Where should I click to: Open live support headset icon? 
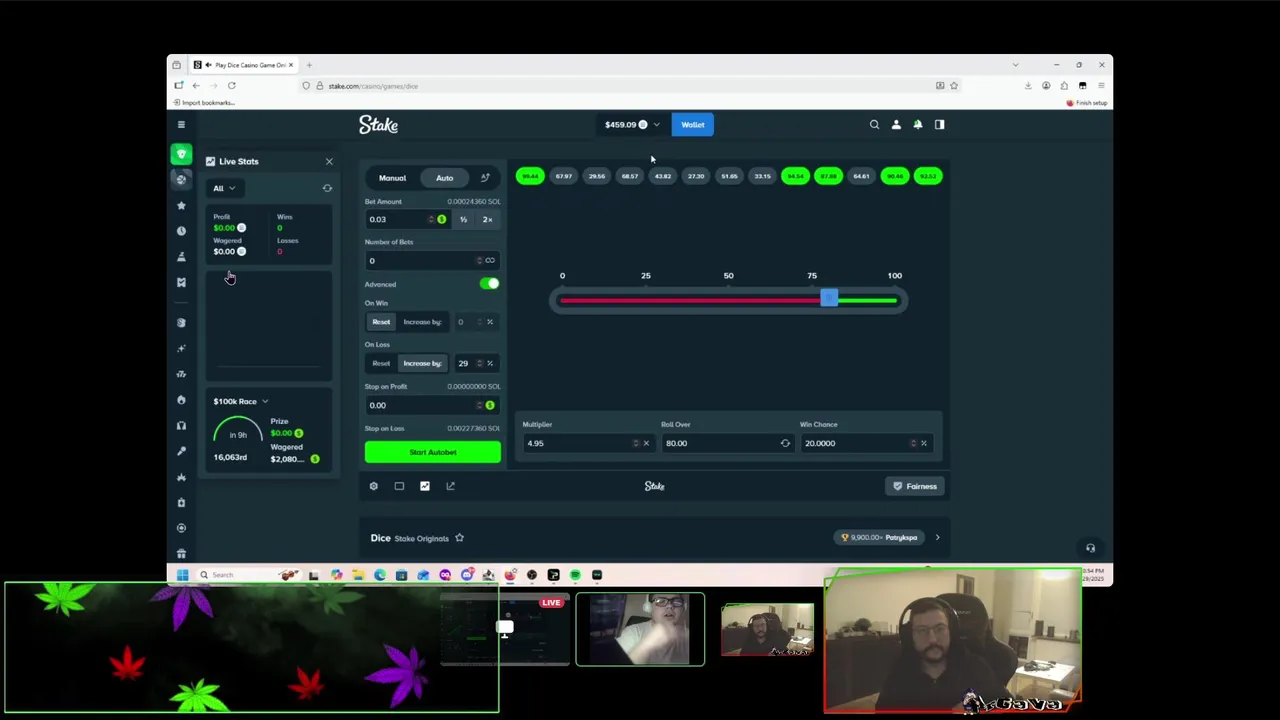(1090, 548)
